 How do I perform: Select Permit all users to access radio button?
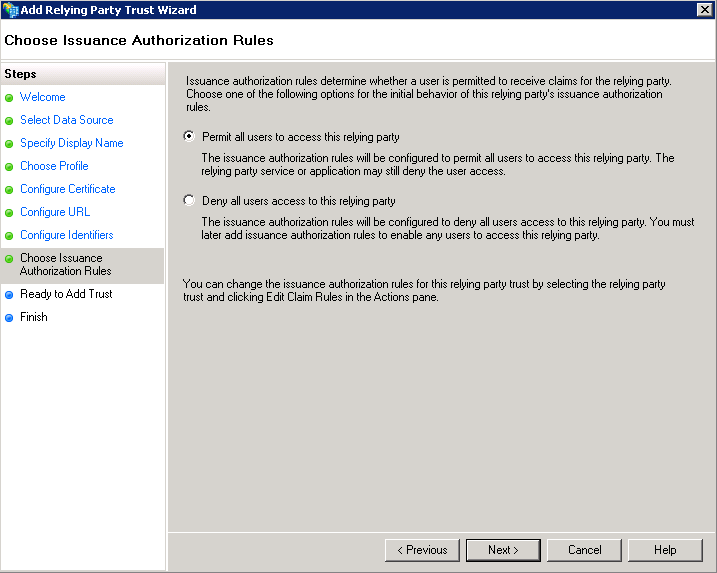click(x=190, y=137)
